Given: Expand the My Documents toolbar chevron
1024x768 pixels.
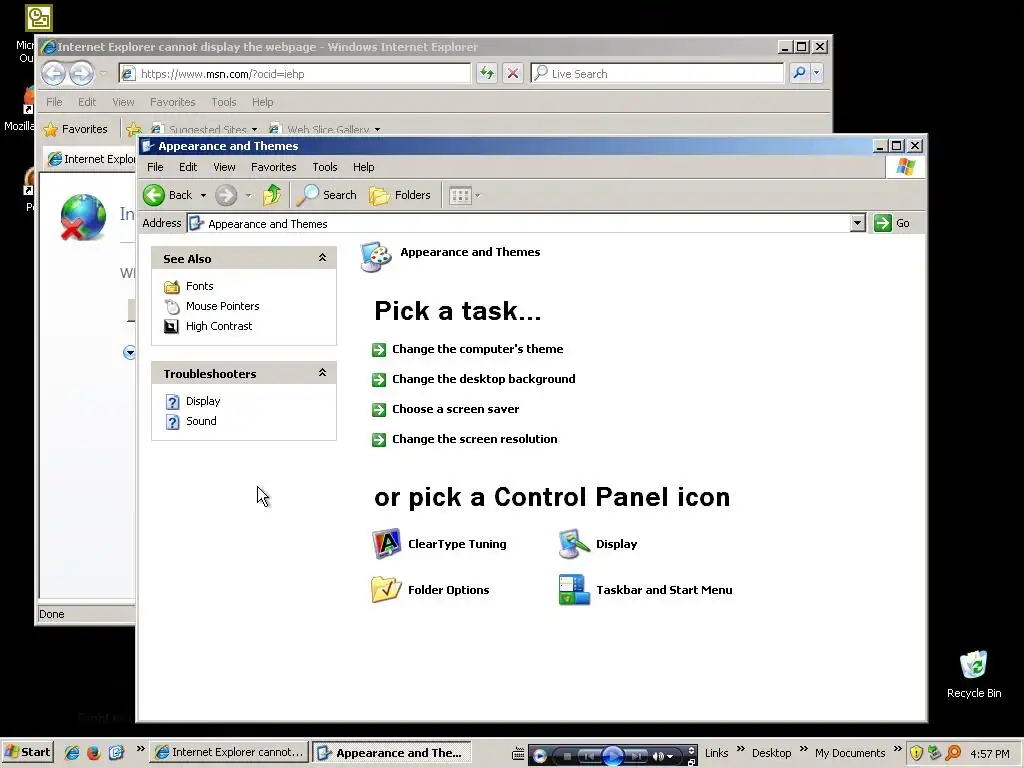Looking at the screenshot, I should tap(897, 749).
